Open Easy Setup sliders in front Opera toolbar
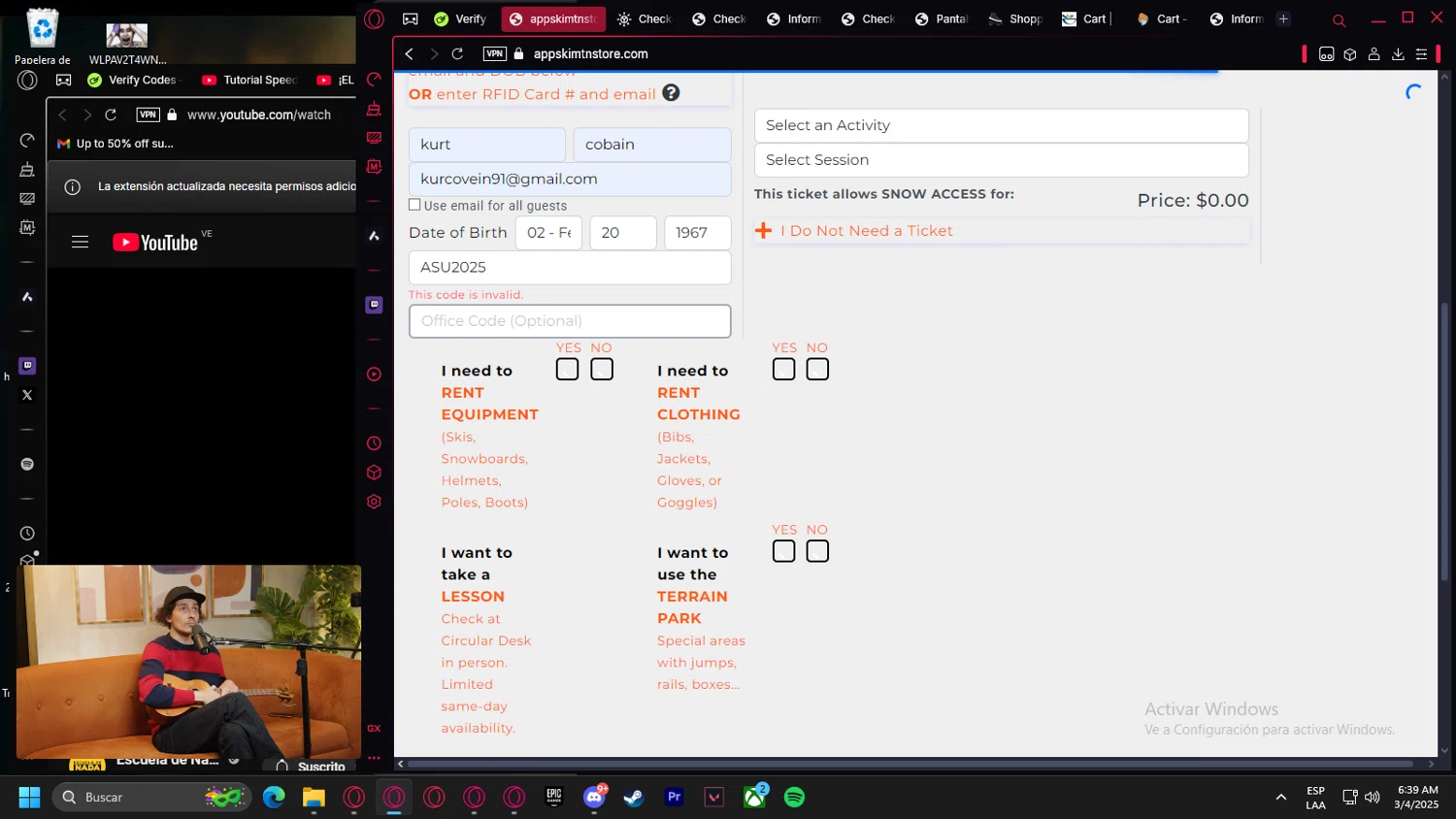This screenshot has width=1456, height=819. click(x=1421, y=54)
